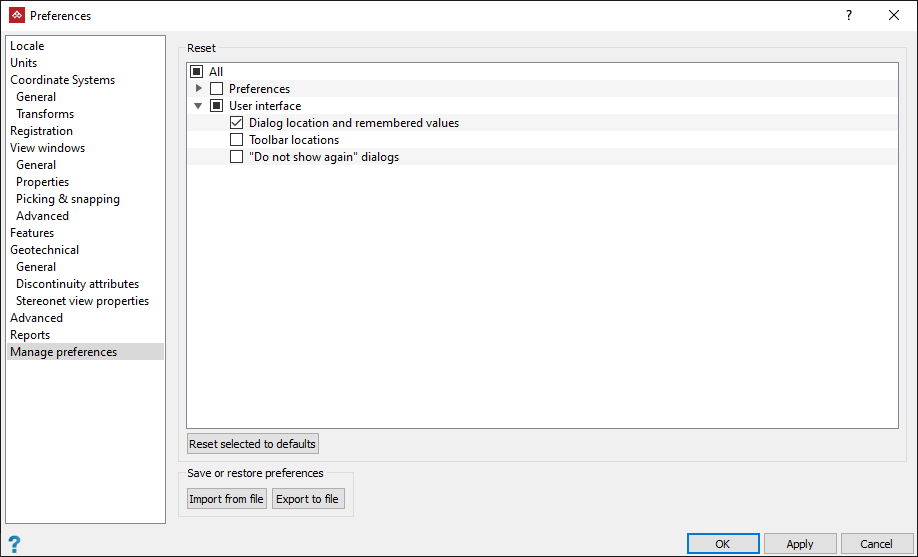This screenshot has height=557, width=918.
Task: Click Import from file button
Action: [227, 499]
